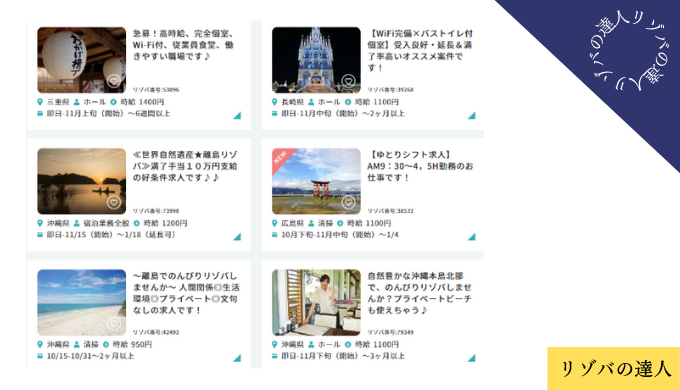Click the NEW ribbon on the Hiroshima listing

coord(281,158)
